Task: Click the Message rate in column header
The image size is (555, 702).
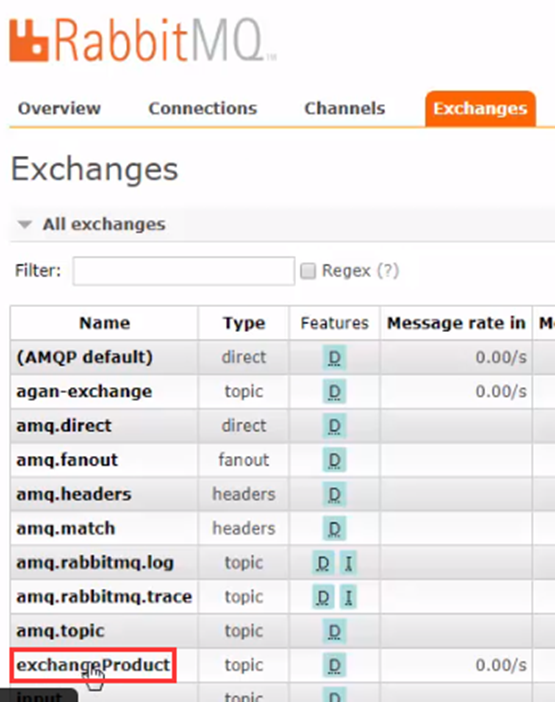Action: [456, 323]
